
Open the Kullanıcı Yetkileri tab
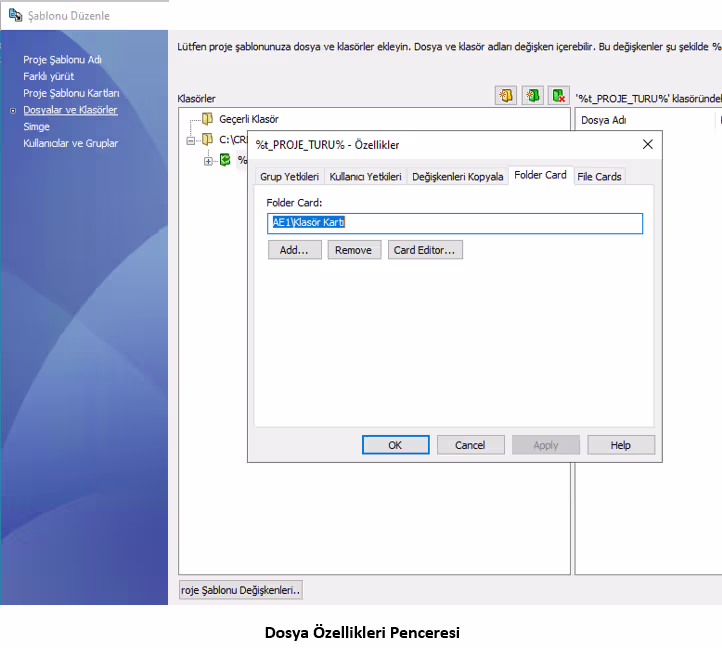point(365,176)
